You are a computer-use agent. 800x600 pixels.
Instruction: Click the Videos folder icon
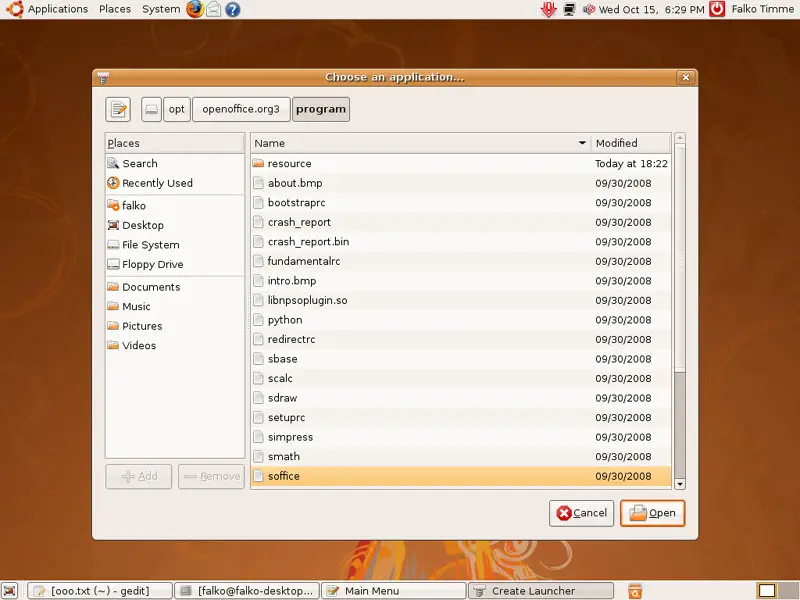113,345
